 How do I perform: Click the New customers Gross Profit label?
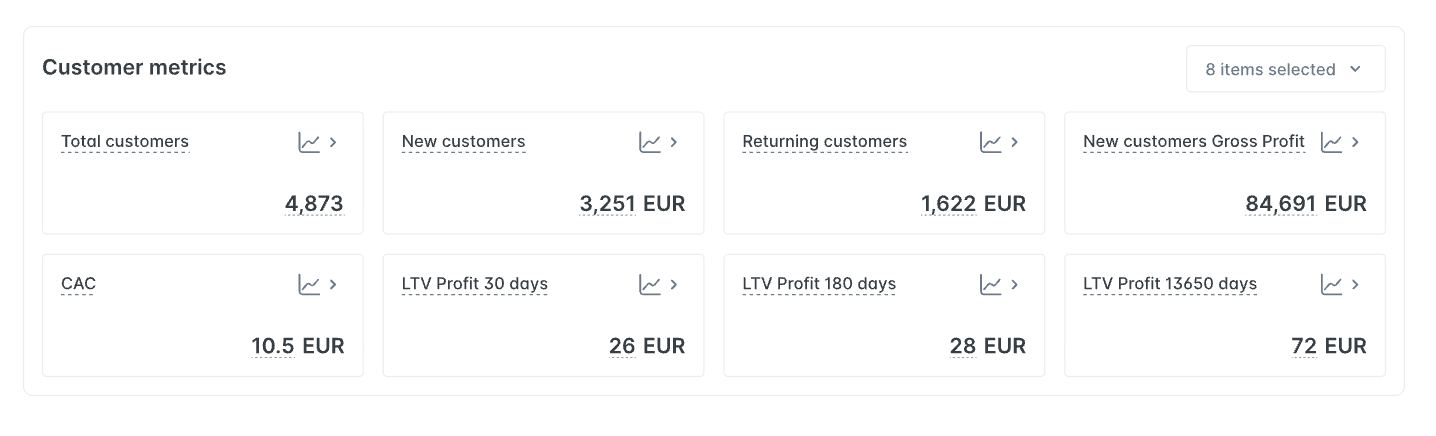tap(1193, 142)
